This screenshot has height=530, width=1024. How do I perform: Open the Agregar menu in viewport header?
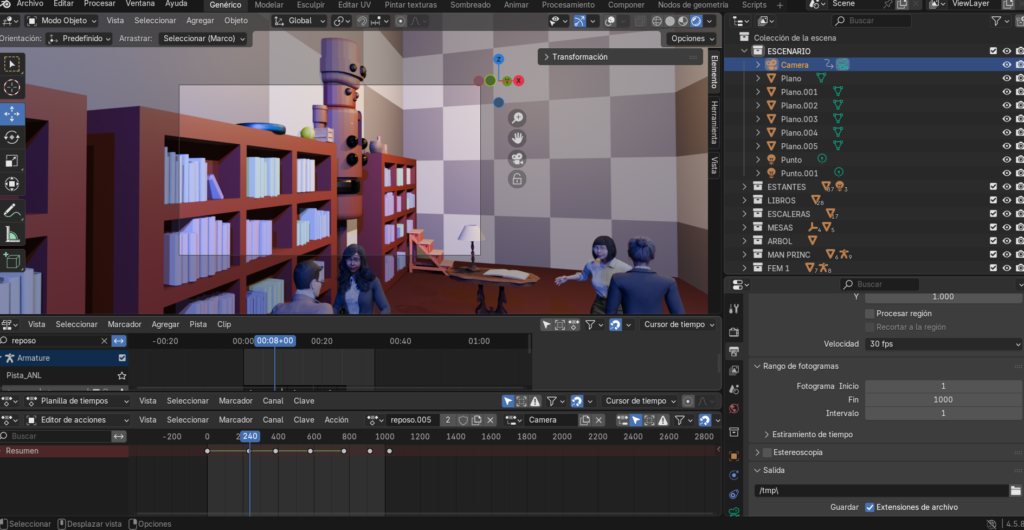coord(200,21)
